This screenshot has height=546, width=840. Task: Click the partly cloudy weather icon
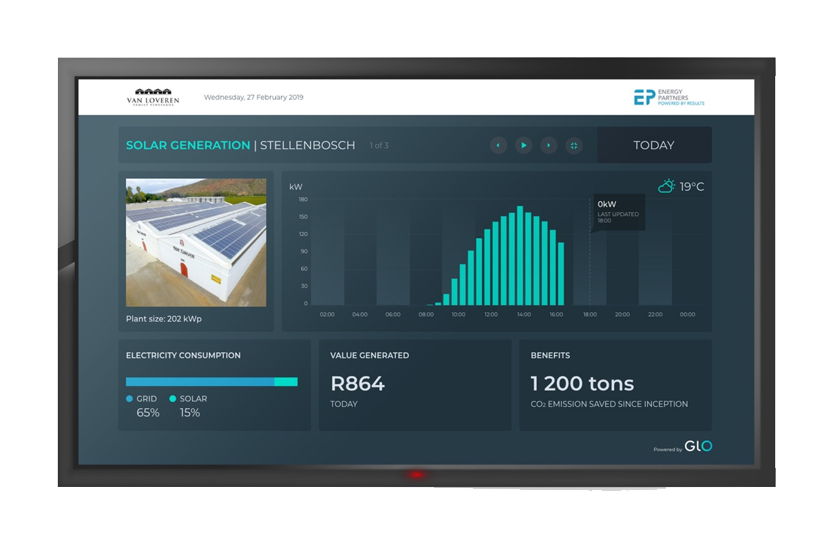(666, 186)
